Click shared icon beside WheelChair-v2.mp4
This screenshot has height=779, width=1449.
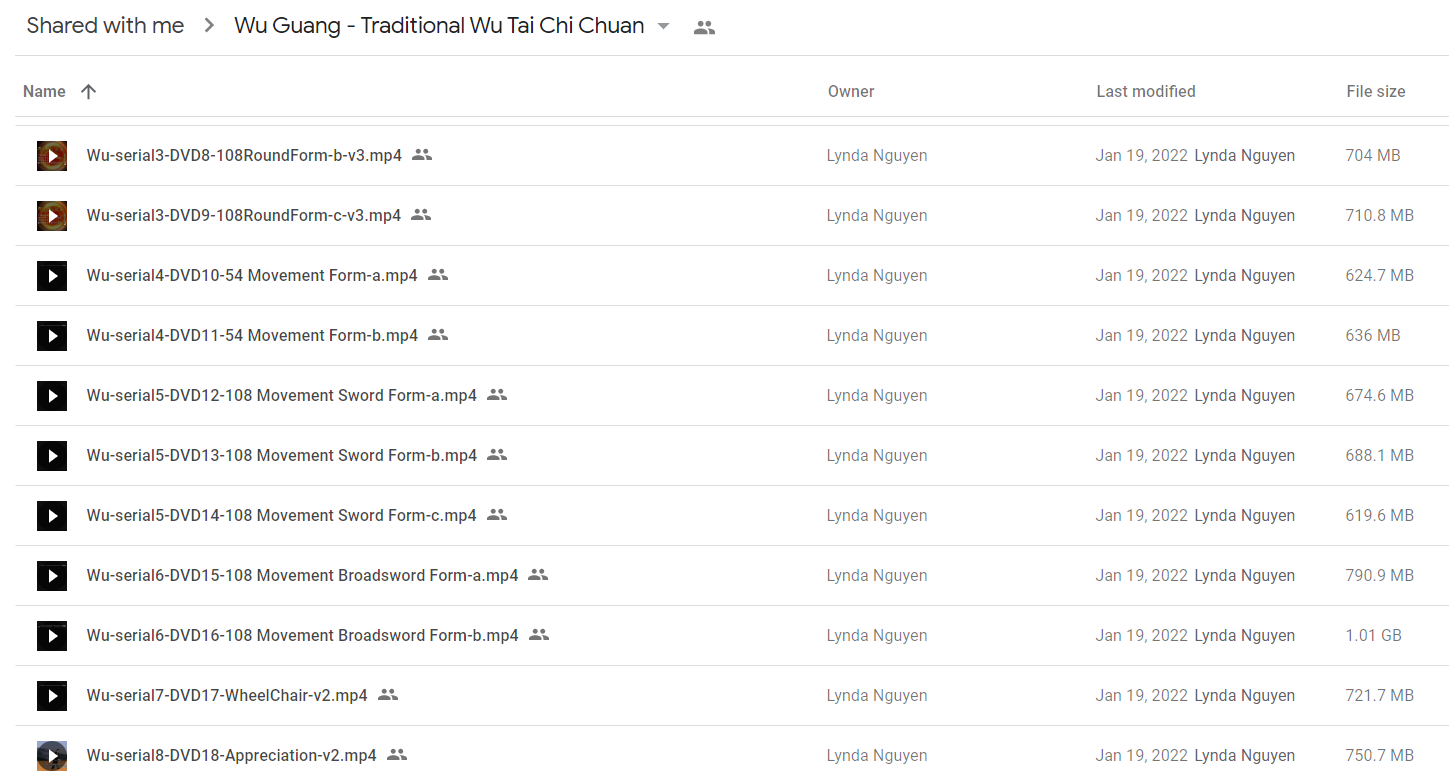(388, 695)
